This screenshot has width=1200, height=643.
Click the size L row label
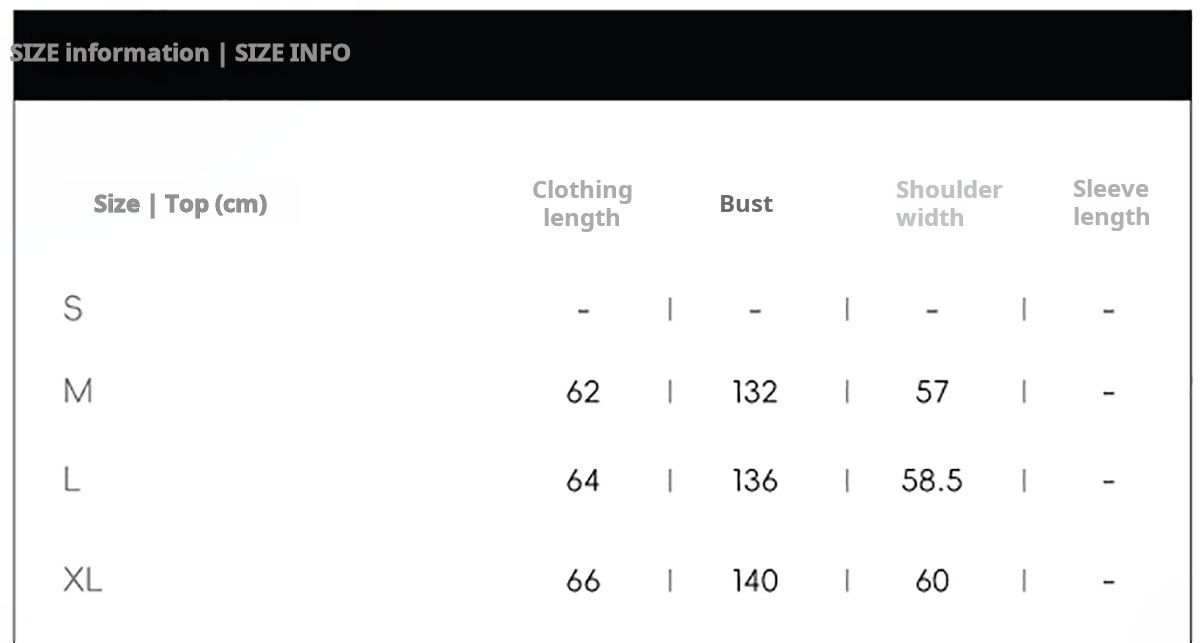pos(71,481)
